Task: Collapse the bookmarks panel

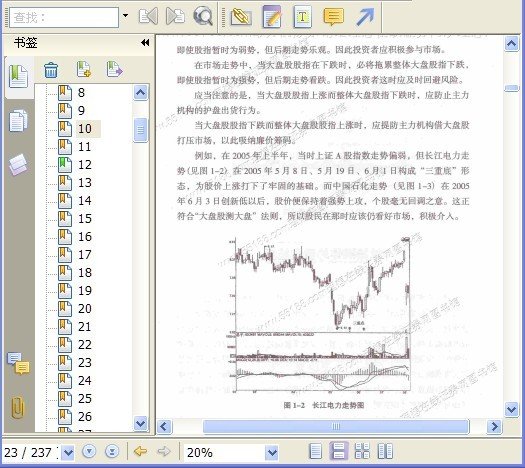Action: [145, 43]
